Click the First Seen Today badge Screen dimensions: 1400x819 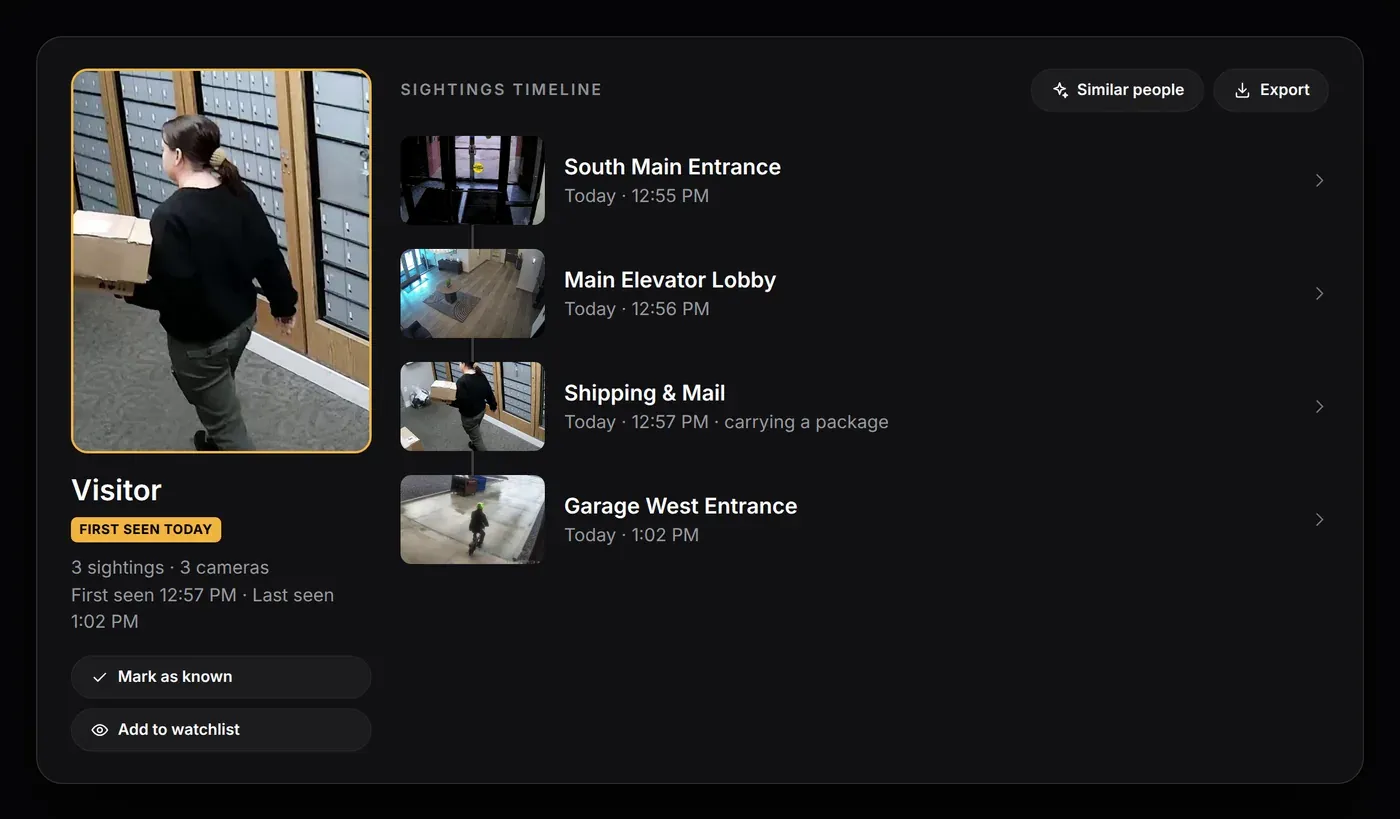point(146,529)
